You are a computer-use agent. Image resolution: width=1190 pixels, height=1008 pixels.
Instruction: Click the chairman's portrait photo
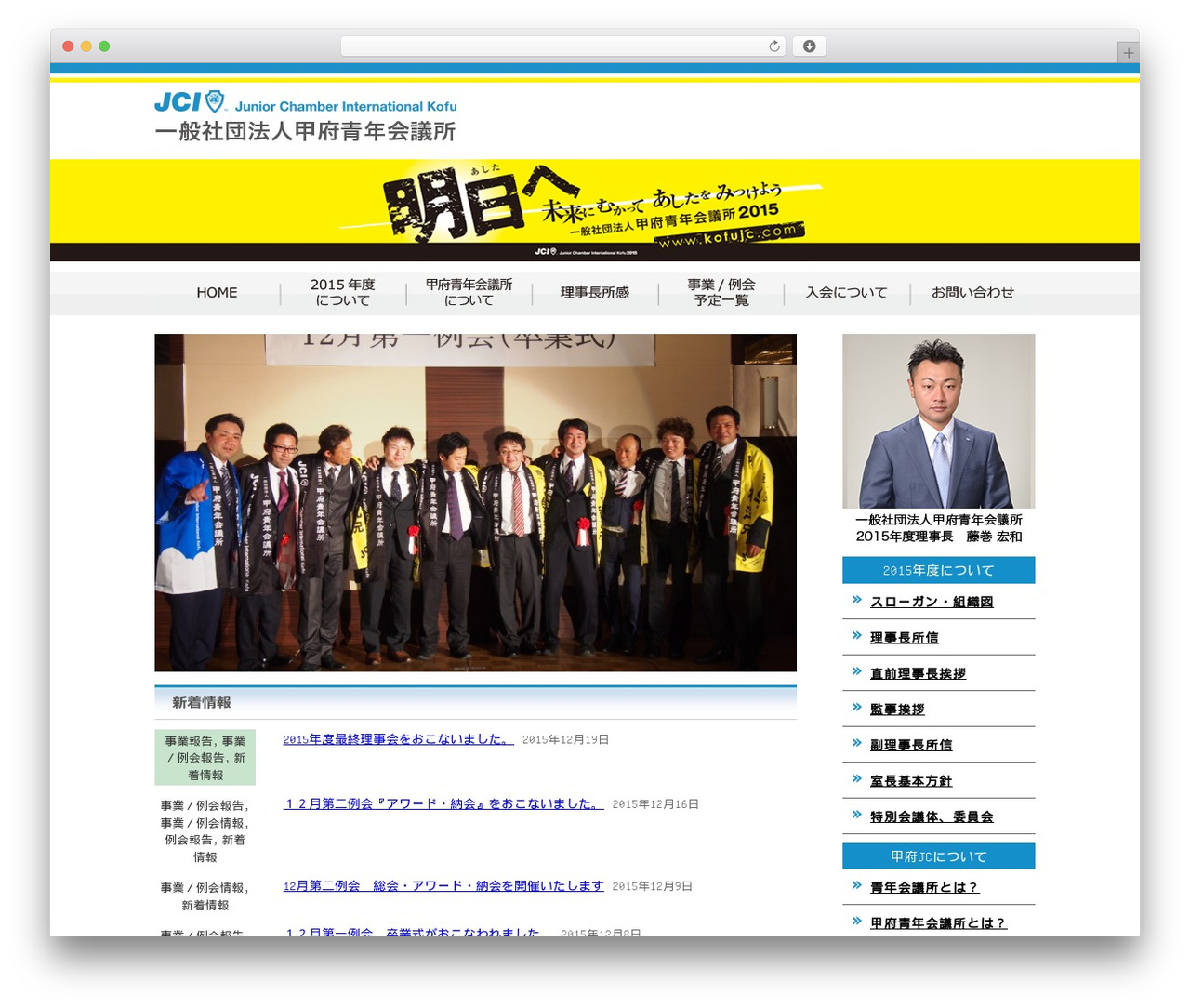click(x=938, y=420)
